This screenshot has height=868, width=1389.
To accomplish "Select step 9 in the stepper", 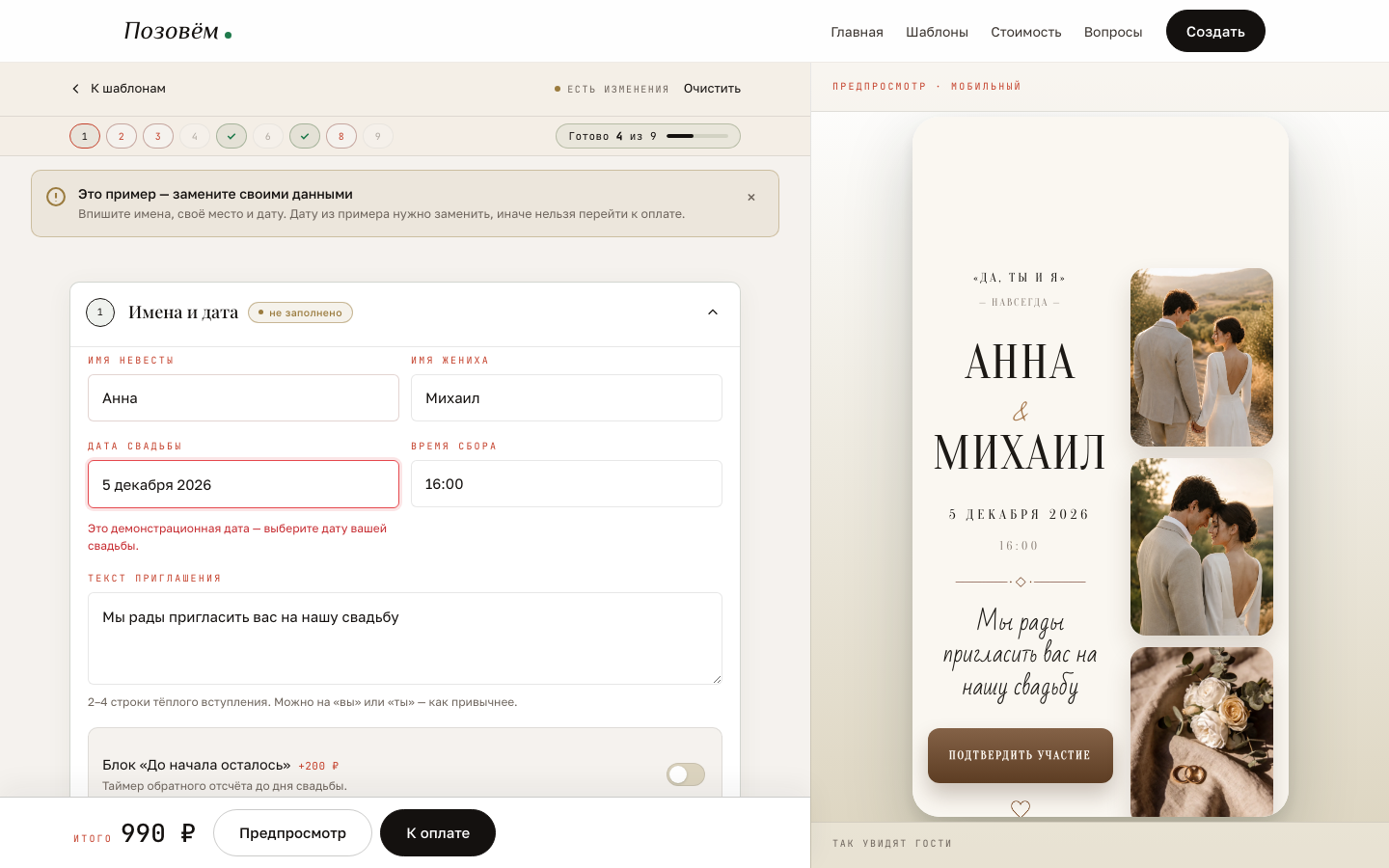I will pyautogui.click(x=378, y=136).
